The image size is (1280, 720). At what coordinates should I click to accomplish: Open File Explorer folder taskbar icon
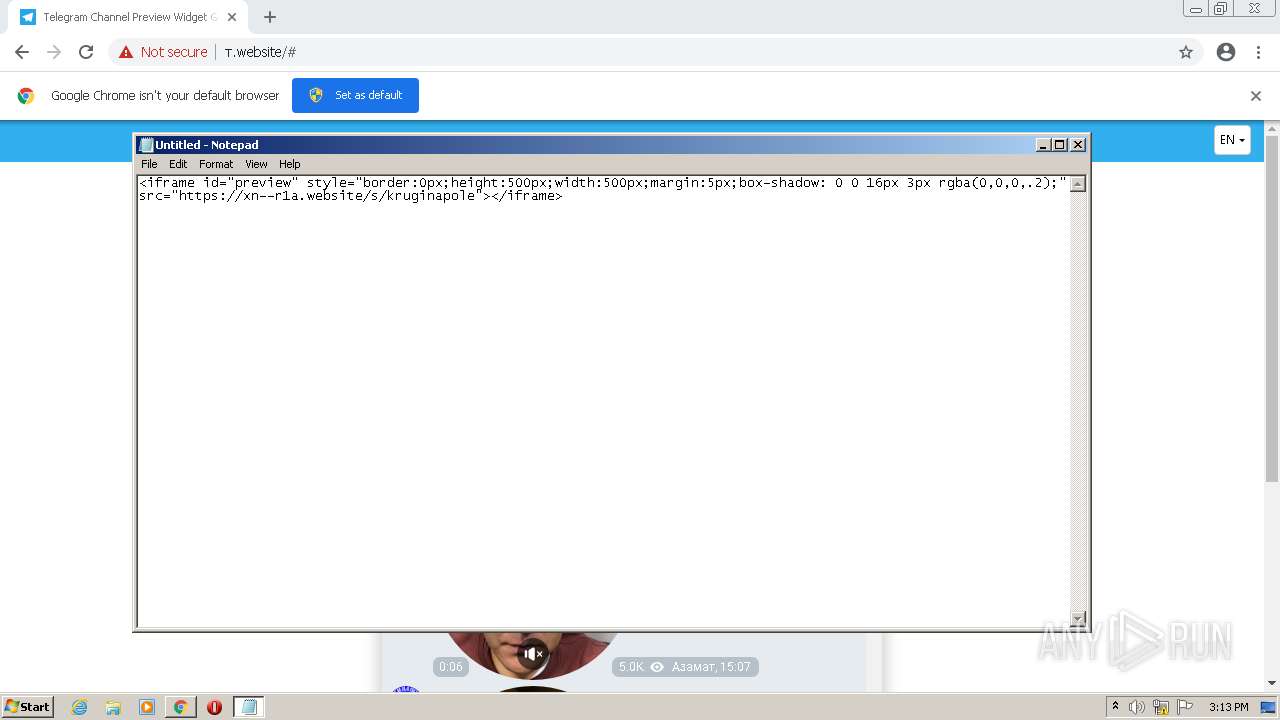click(113, 707)
